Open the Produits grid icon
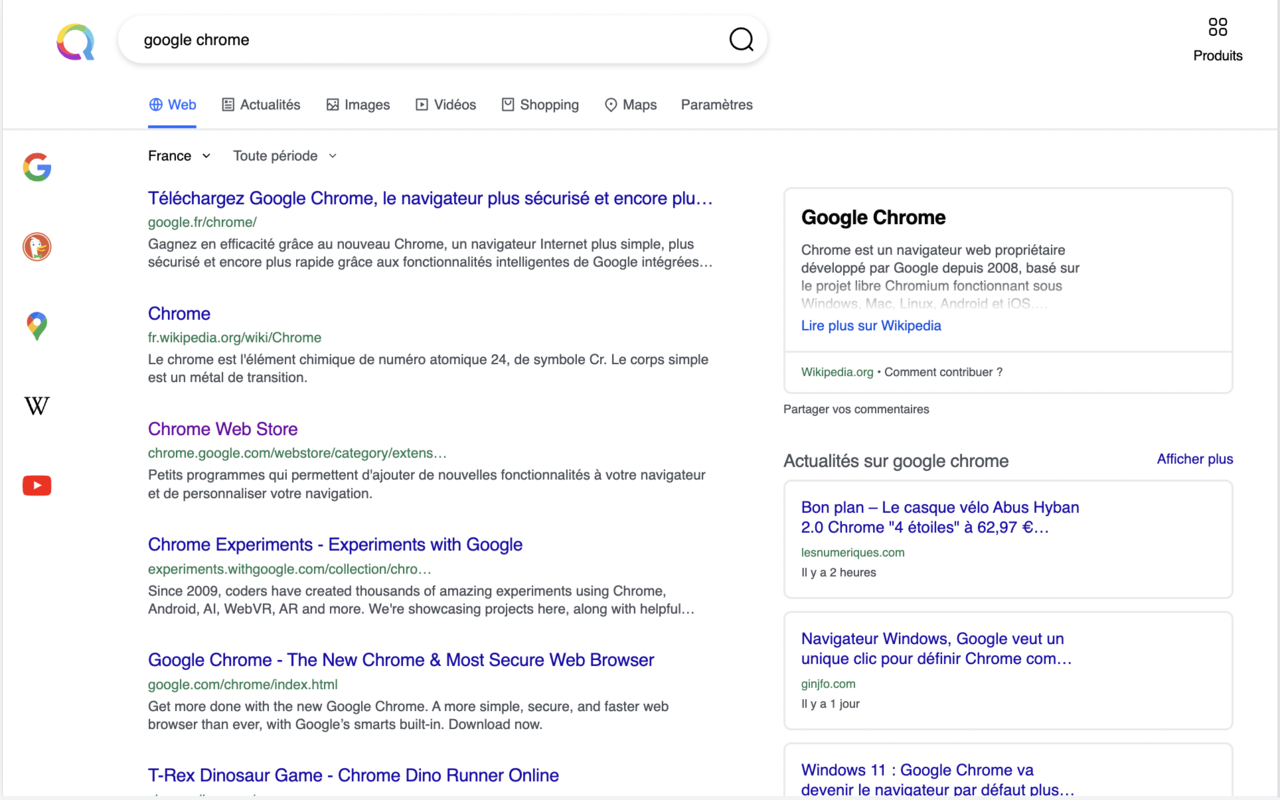This screenshot has height=800, width=1280. 1218,27
